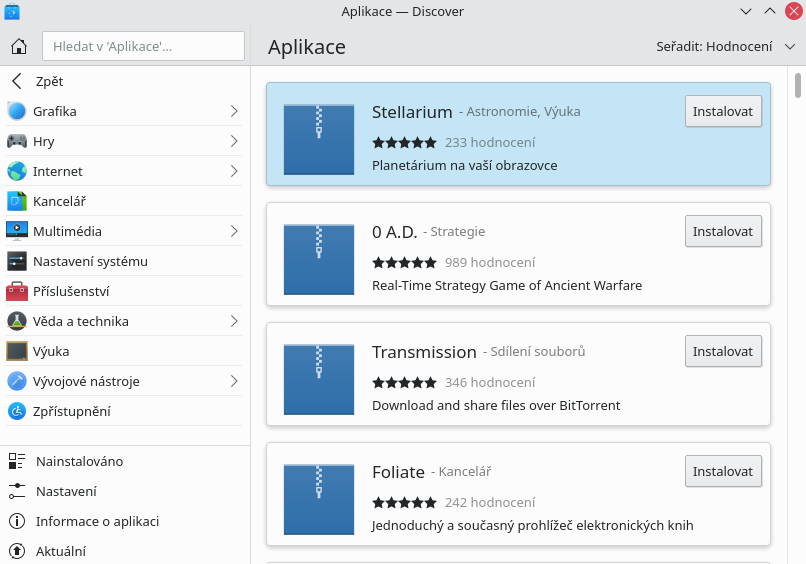Click '242 hodnocení' review count
Image resolution: width=806 pixels, height=564 pixels.
coord(490,502)
